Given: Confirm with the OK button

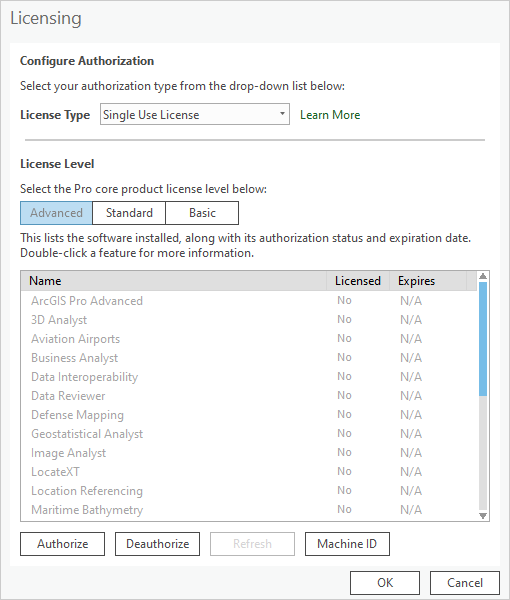Looking at the screenshot, I should tap(385, 583).
